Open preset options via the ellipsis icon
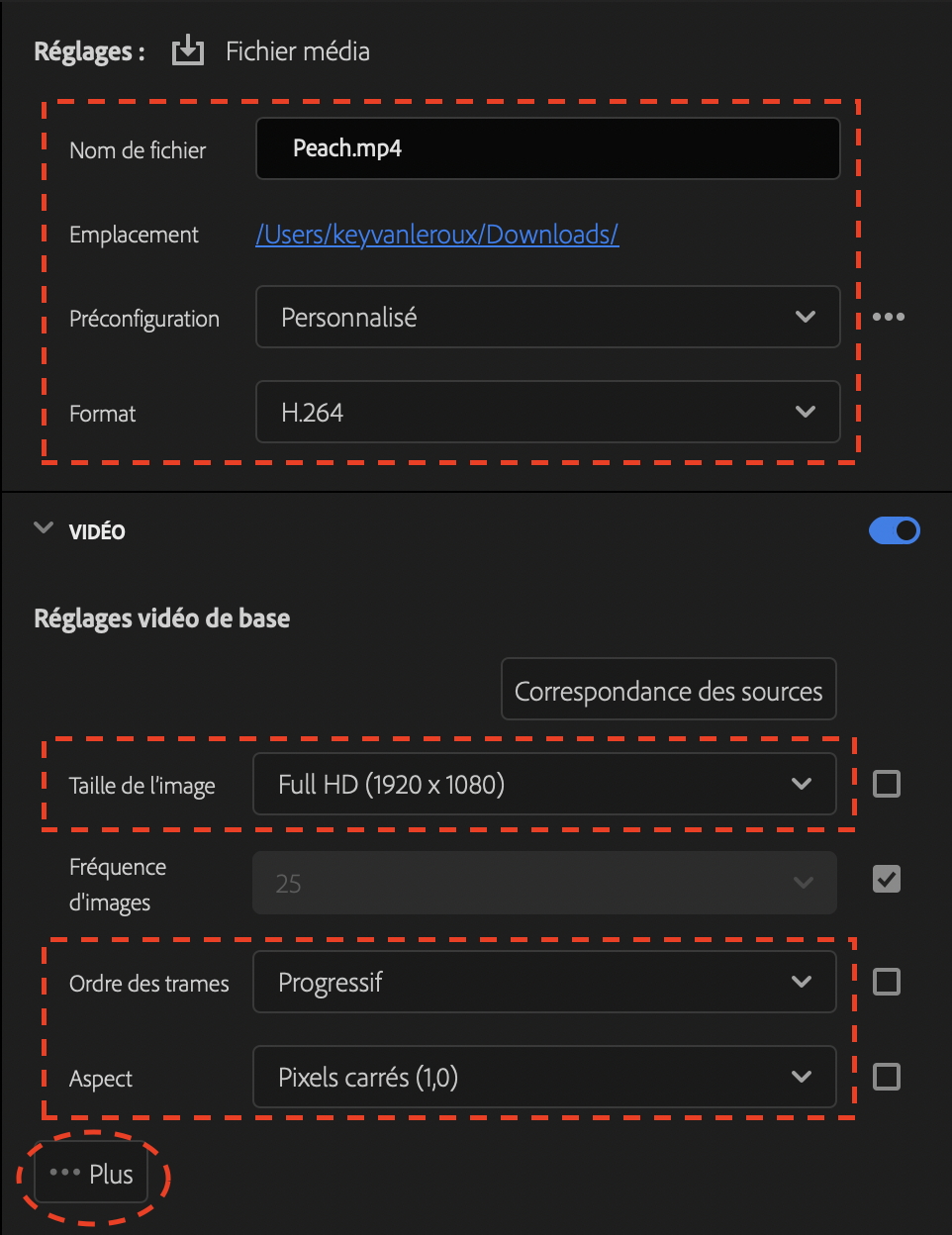Screen dimensions: 952x1235 click(x=888, y=317)
